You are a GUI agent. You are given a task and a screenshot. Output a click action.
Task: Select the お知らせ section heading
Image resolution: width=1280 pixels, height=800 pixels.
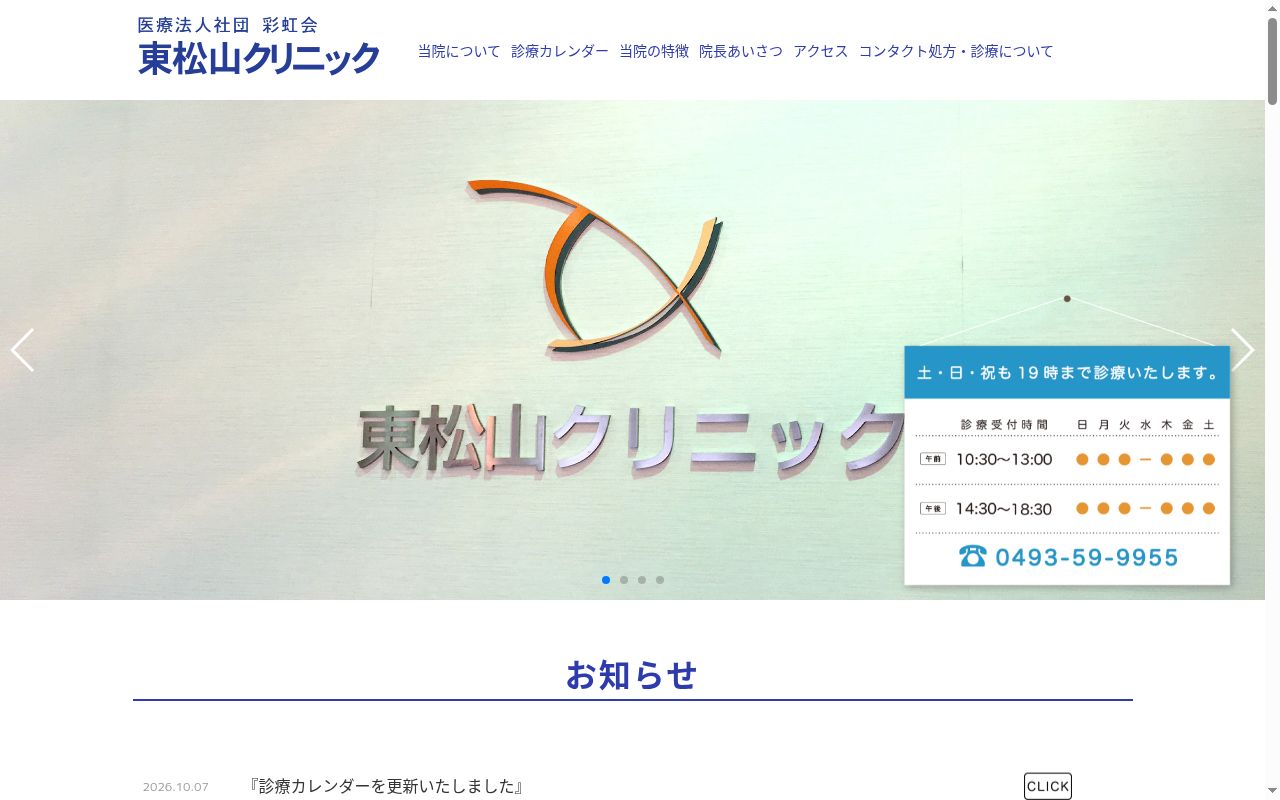pos(631,675)
